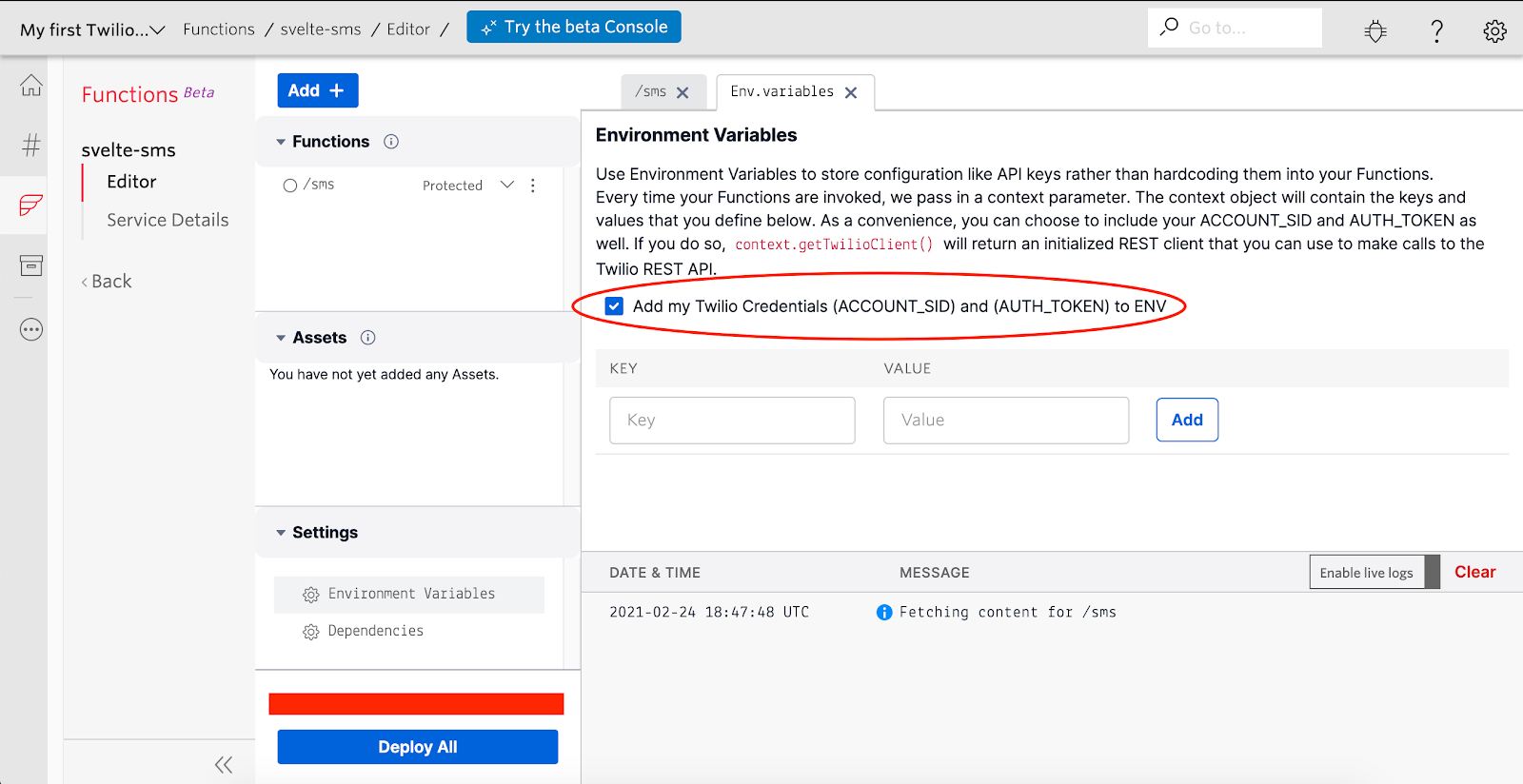Click Editor breadcrumb link
This screenshot has width=1523, height=784.
[408, 29]
